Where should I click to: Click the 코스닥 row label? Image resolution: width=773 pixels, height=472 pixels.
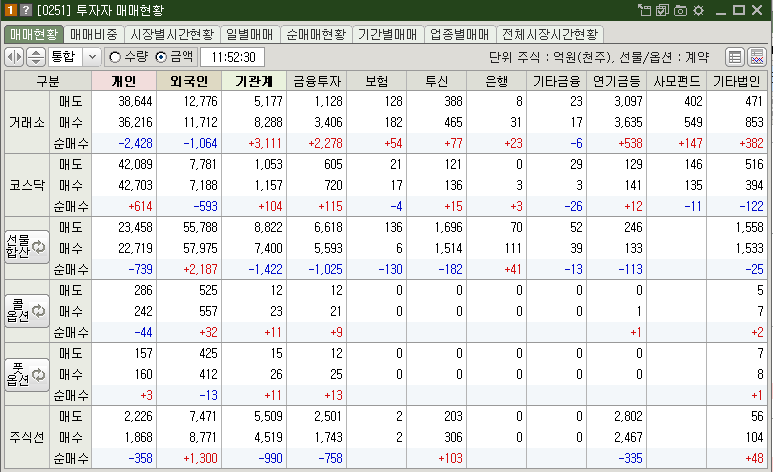coord(27,185)
